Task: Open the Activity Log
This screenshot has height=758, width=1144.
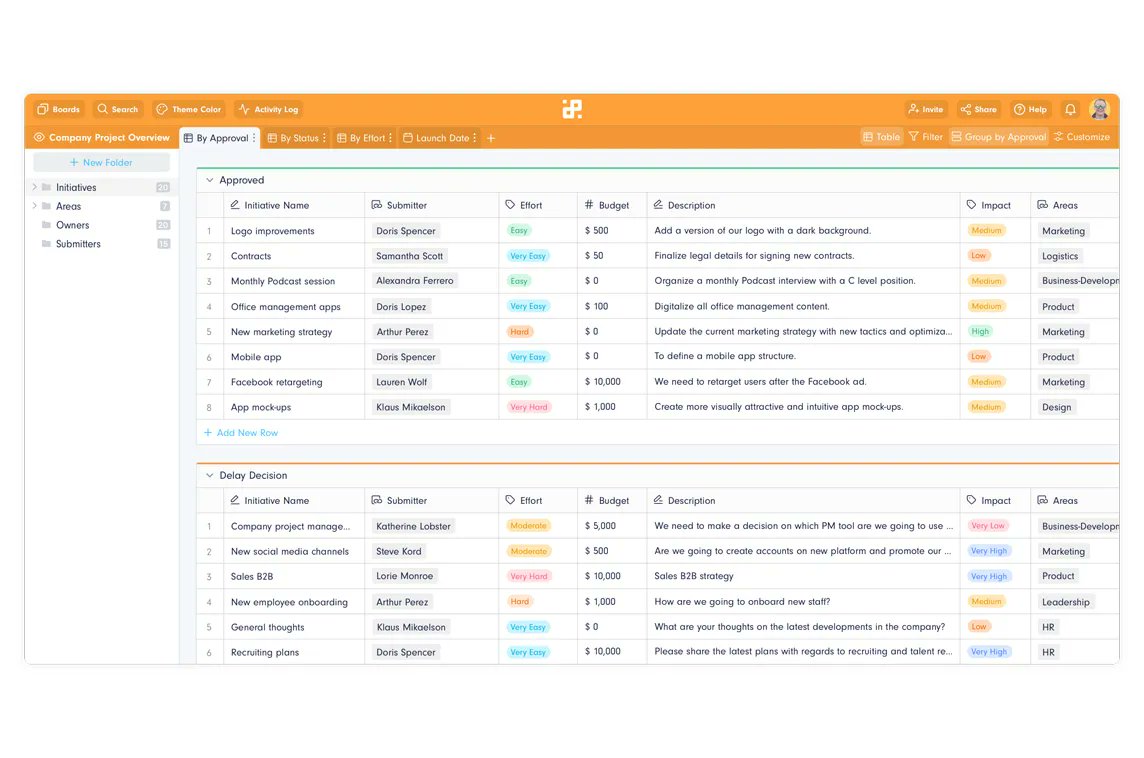Action: tap(268, 109)
